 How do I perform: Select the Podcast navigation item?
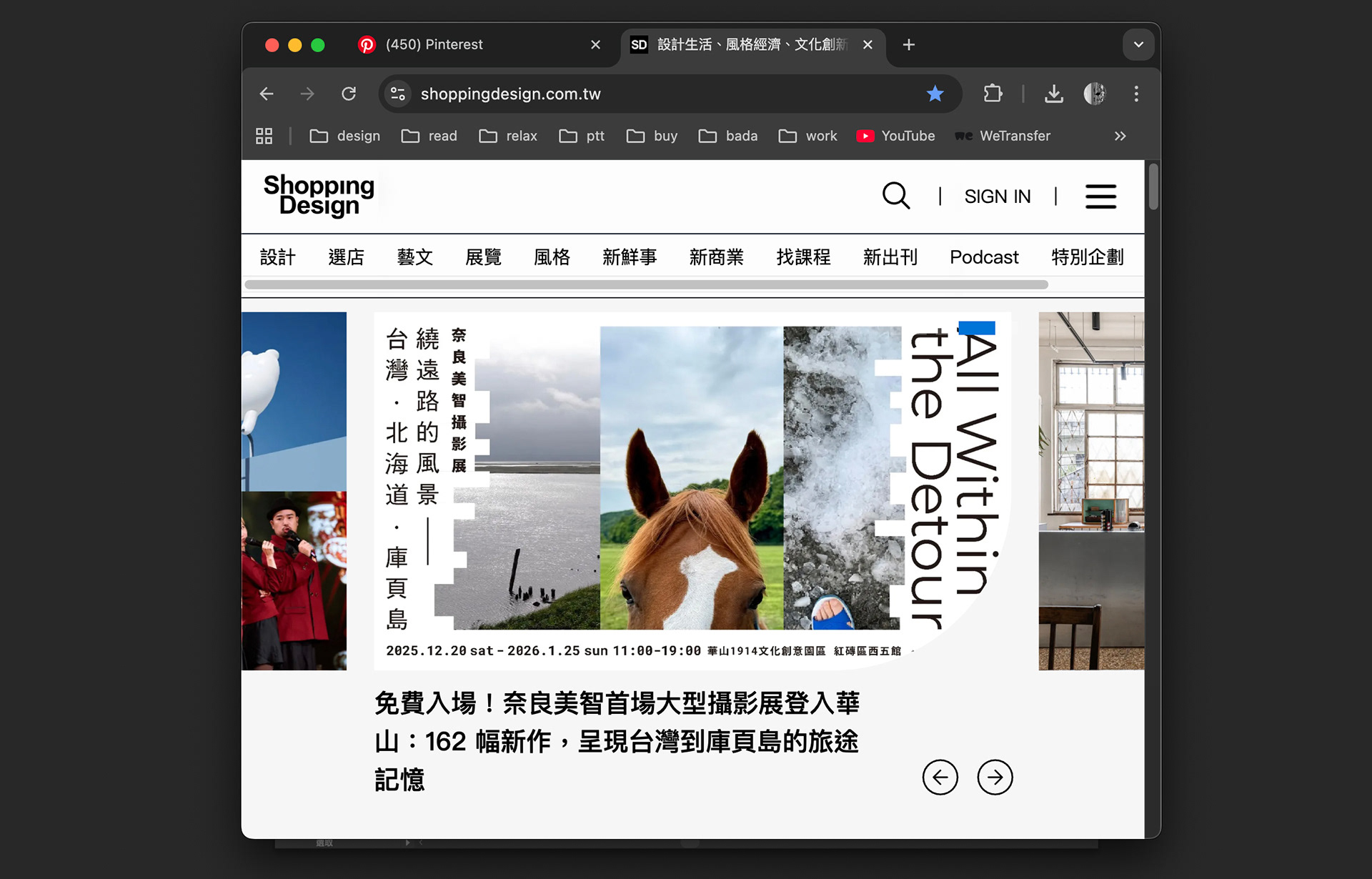[x=984, y=257]
